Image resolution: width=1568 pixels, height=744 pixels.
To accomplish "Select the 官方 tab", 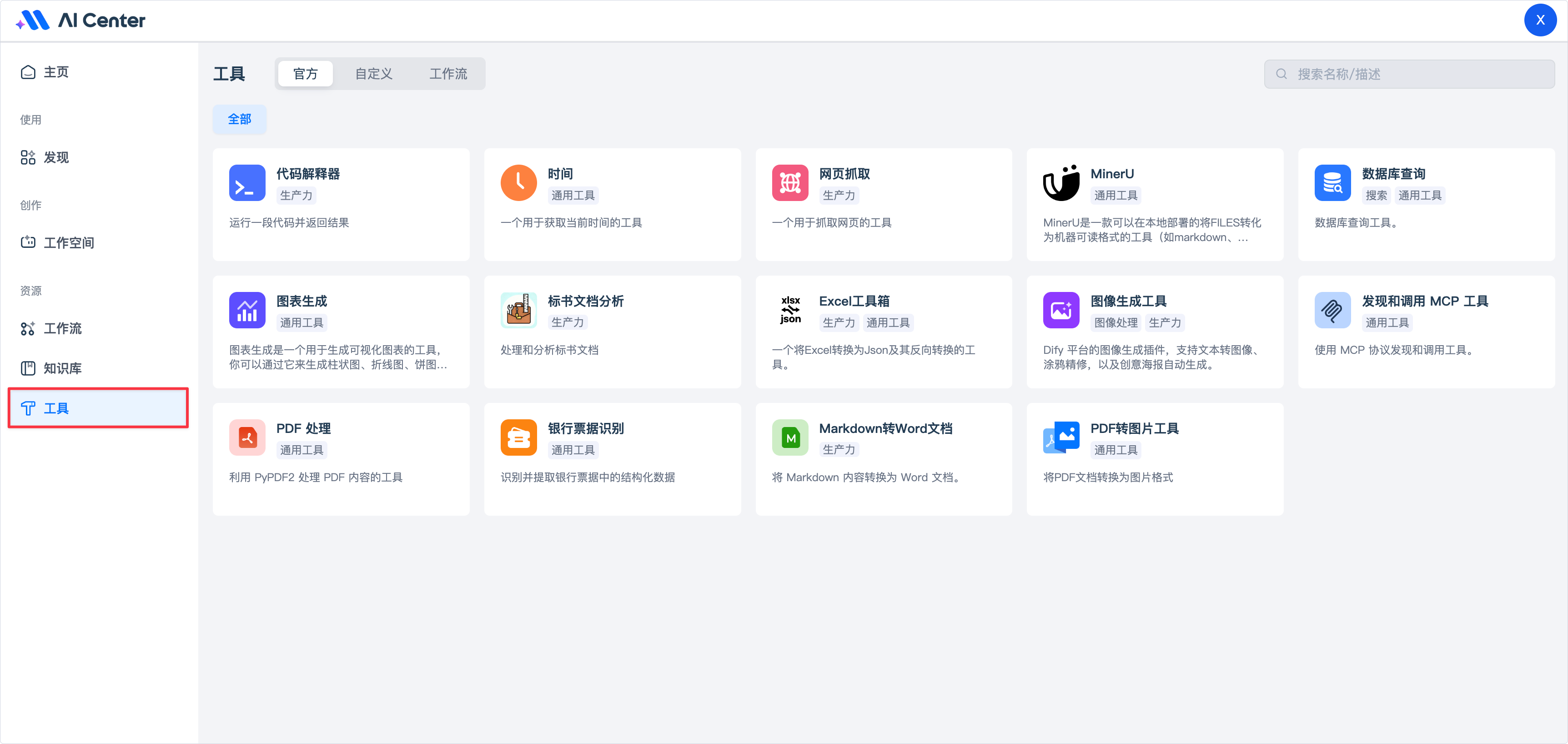I will point(305,74).
